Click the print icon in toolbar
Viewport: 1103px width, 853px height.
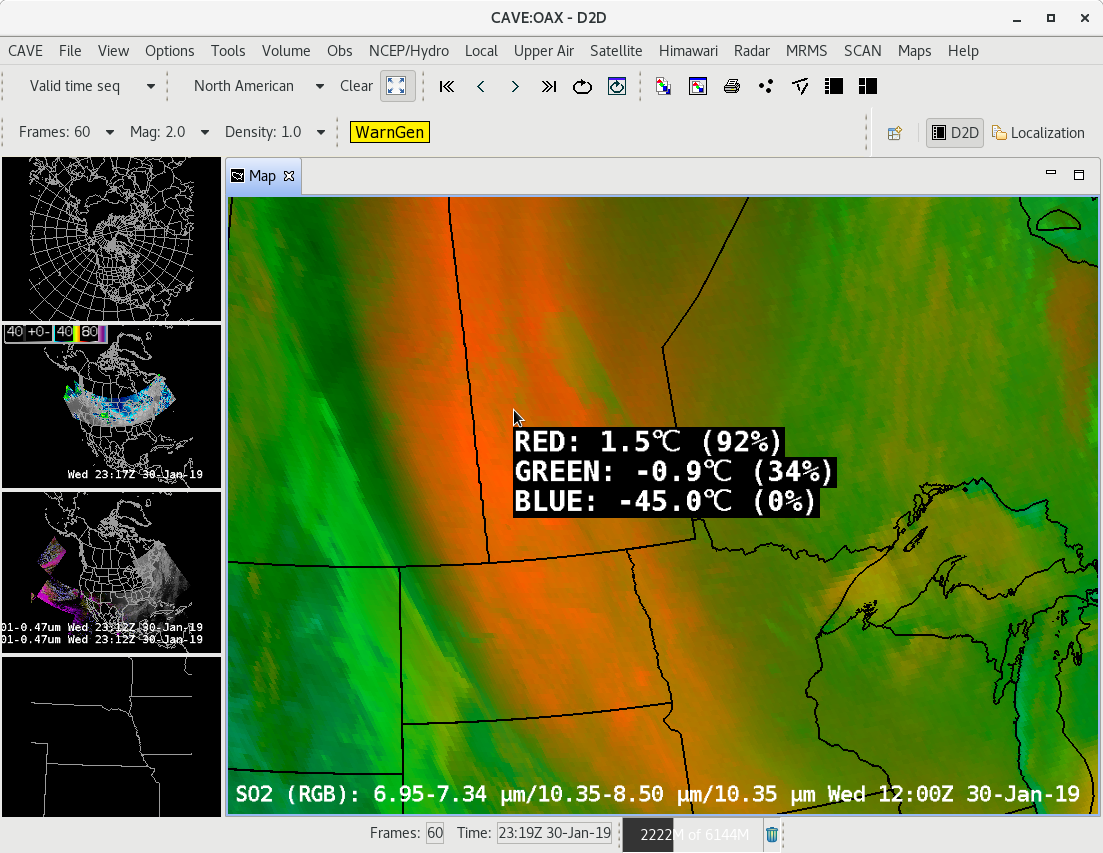click(x=731, y=87)
